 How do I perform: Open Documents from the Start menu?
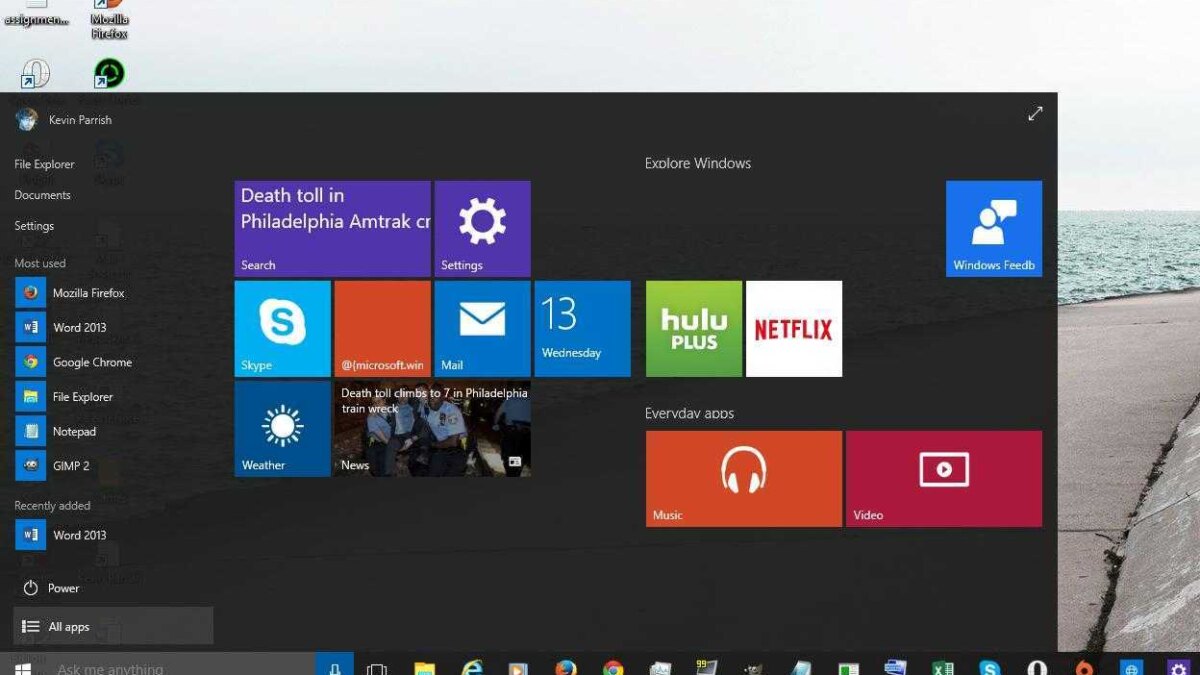[42, 195]
